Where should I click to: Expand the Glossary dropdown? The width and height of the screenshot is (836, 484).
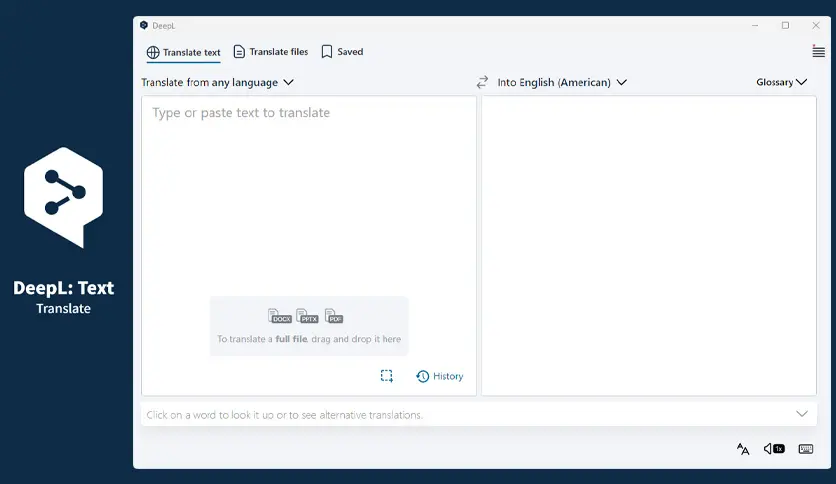pyautogui.click(x=781, y=83)
